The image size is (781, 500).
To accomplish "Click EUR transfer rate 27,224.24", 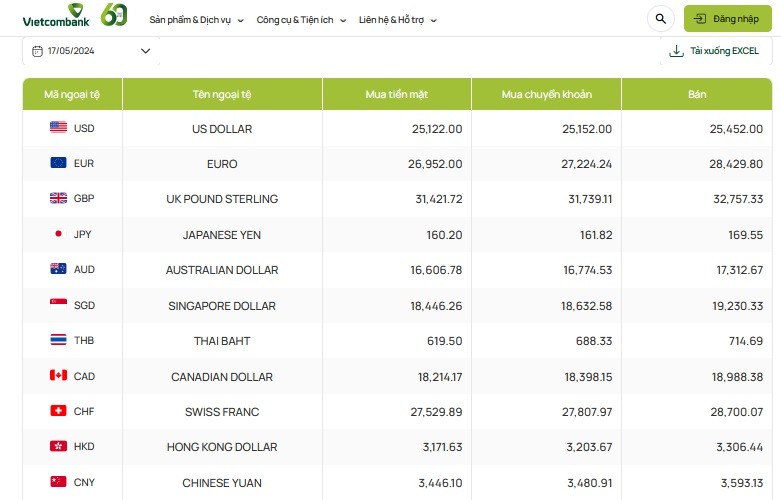I will (586, 164).
